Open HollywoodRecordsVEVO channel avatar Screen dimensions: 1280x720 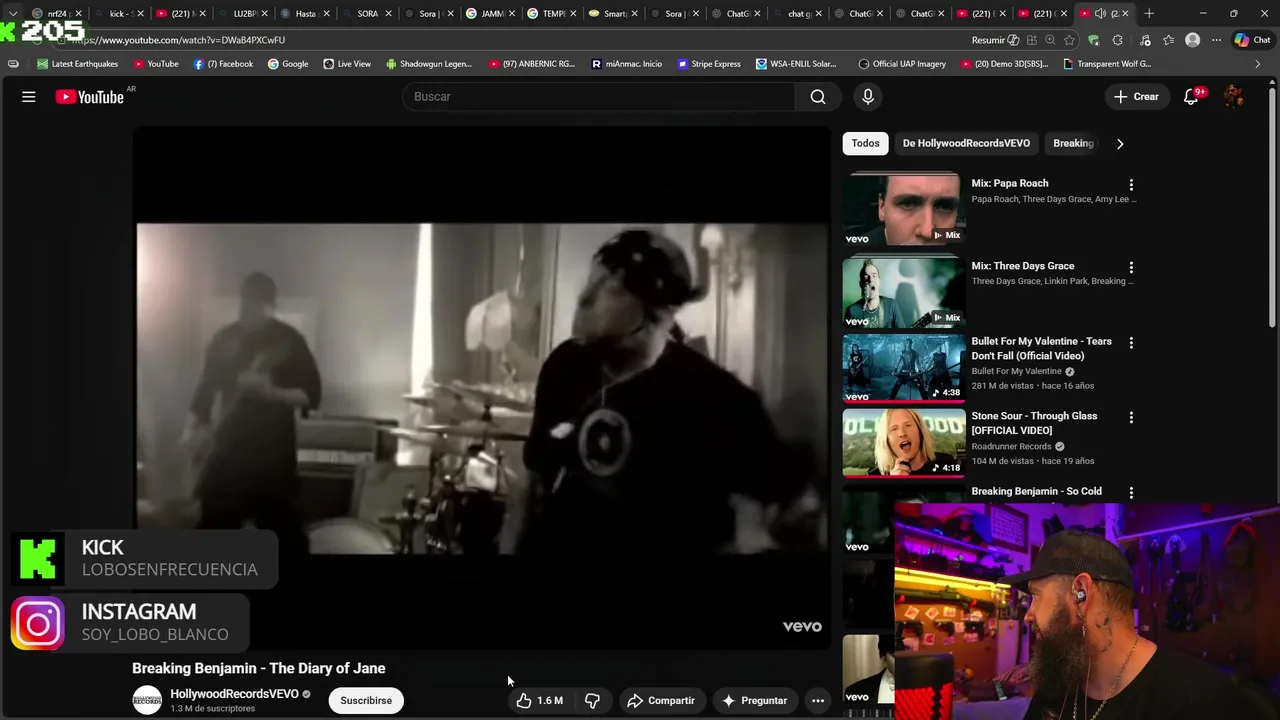[x=147, y=701]
